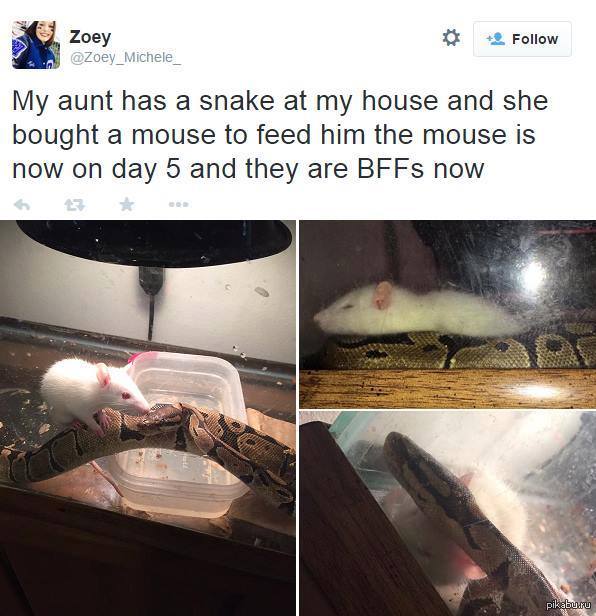Click the add-person icon in Follow
Viewport: 596px width, 616px height.
[495, 39]
